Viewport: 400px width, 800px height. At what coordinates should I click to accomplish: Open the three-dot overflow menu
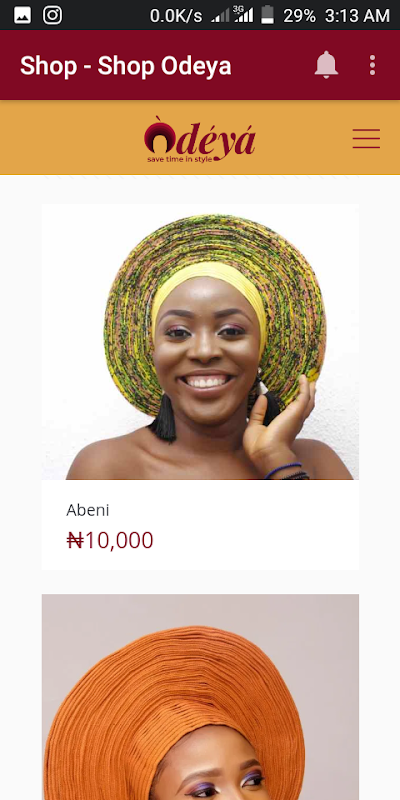coord(372,65)
